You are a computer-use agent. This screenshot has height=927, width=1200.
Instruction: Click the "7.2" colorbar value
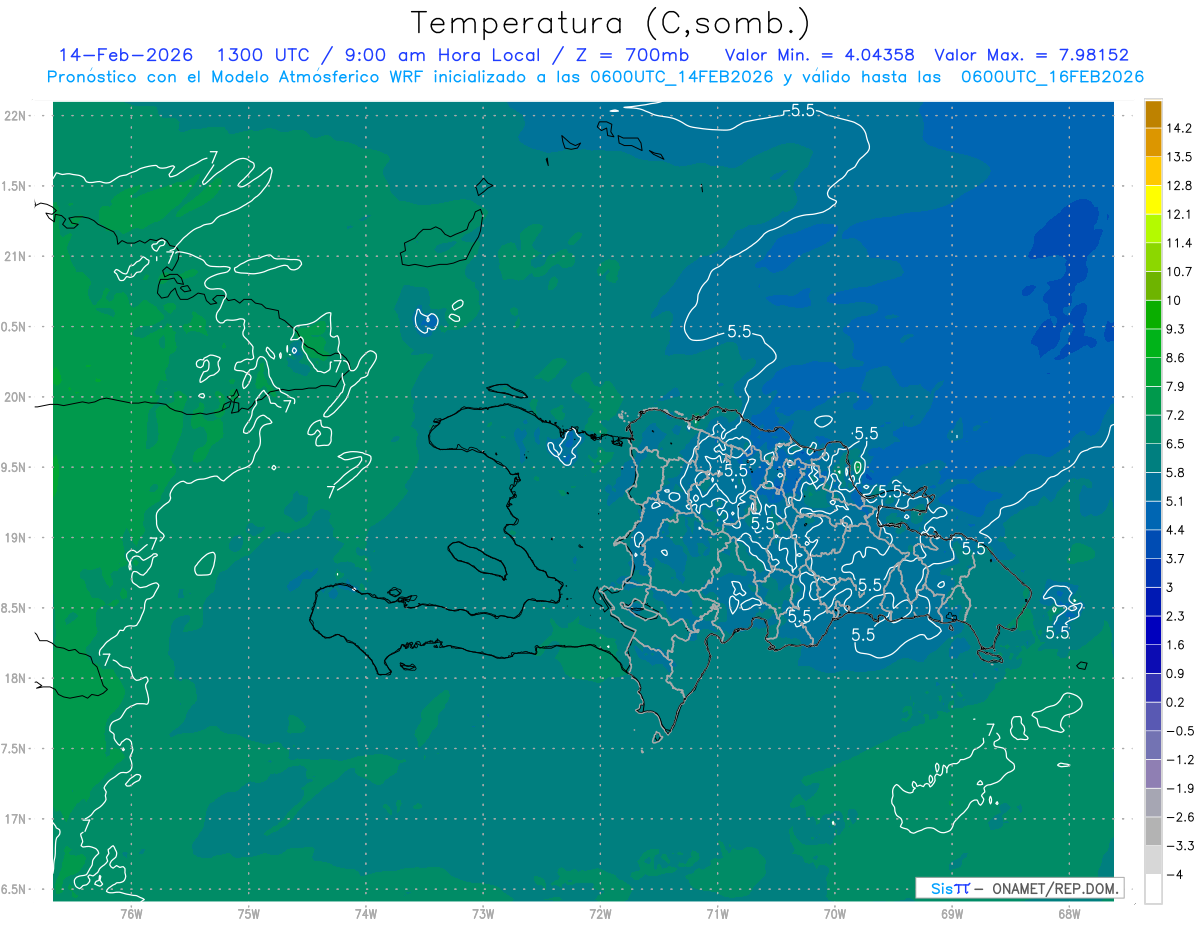(x=1177, y=415)
